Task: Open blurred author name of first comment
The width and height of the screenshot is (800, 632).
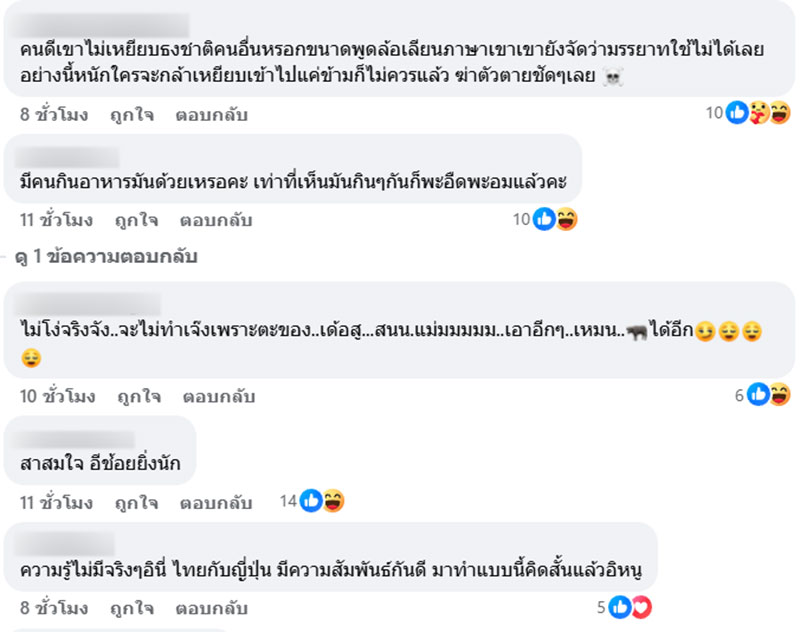Action: [x=101, y=26]
